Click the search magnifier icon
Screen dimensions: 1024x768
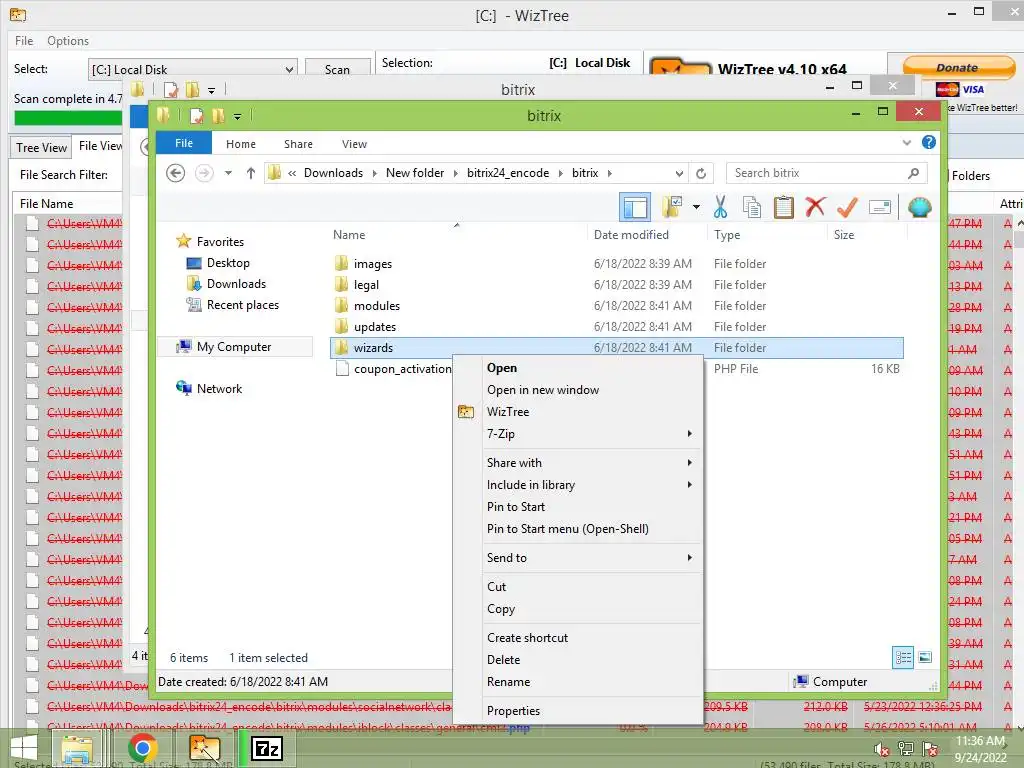pyautogui.click(x=914, y=173)
